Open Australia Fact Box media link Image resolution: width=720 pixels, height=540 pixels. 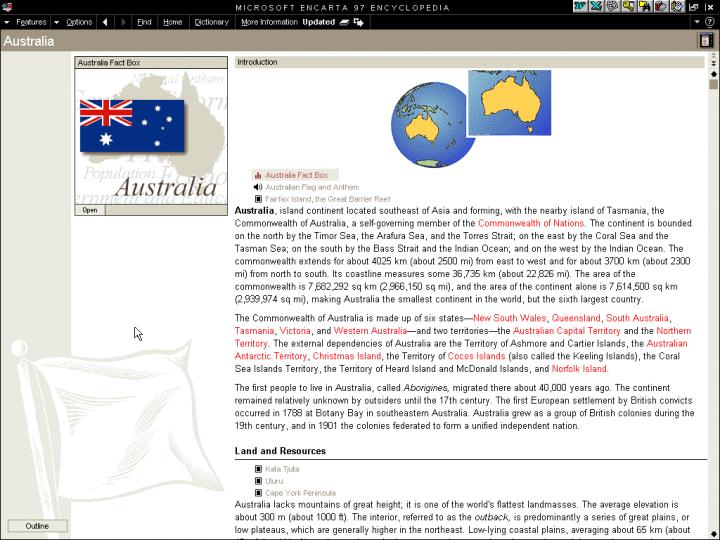click(296, 175)
